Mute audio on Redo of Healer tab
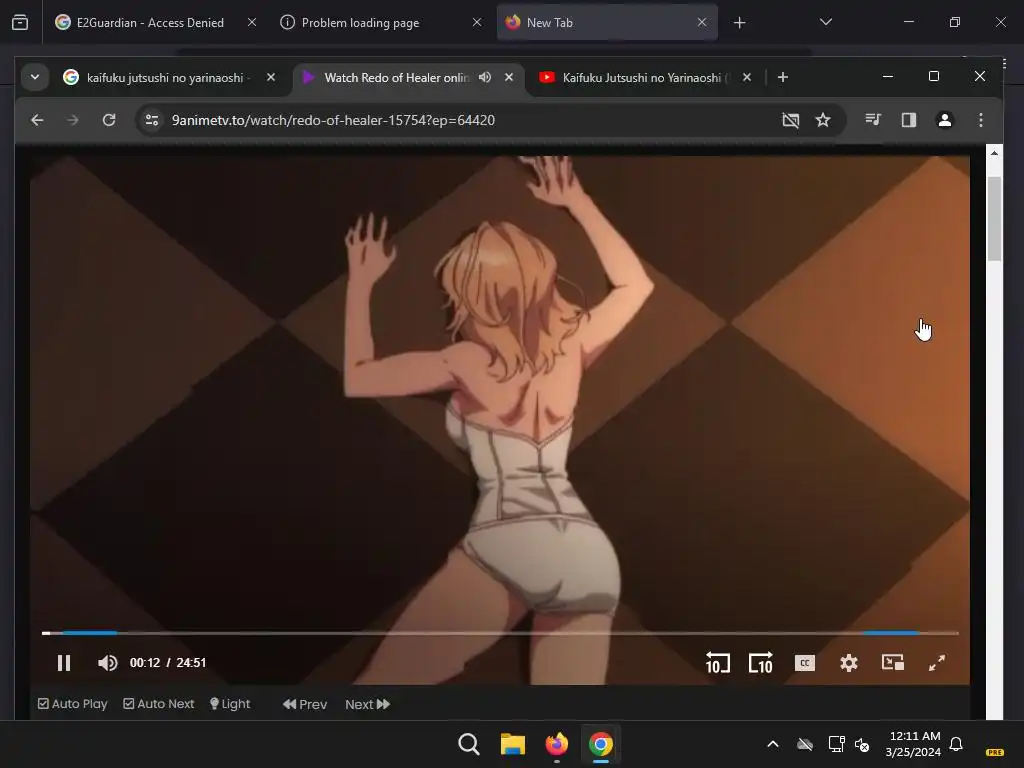 pyautogui.click(x=485, y=77)
